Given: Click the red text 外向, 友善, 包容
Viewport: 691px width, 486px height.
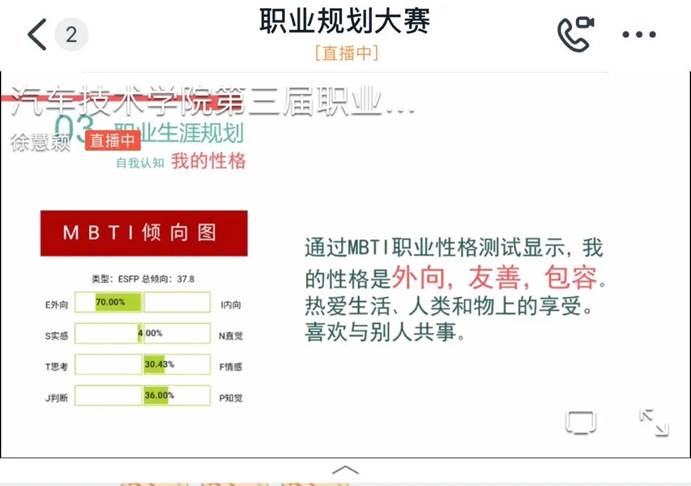Looking at the screenshot, I should click(x=494, y=278).
